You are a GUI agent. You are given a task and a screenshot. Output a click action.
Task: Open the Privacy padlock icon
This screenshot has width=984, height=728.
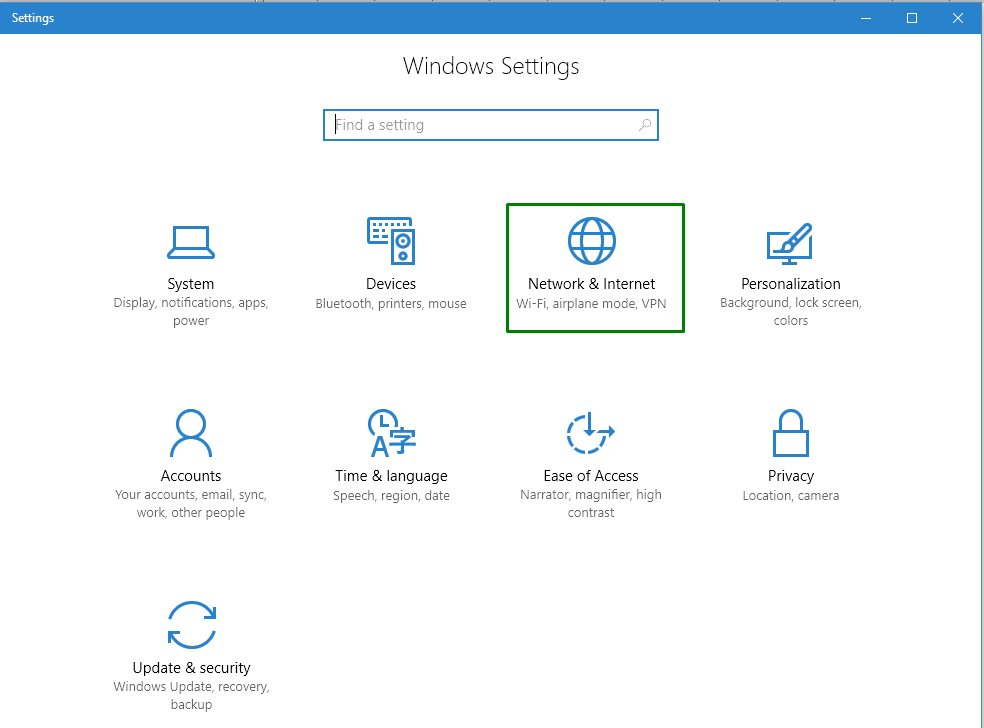pyautogui.click(x=791, y=433)
